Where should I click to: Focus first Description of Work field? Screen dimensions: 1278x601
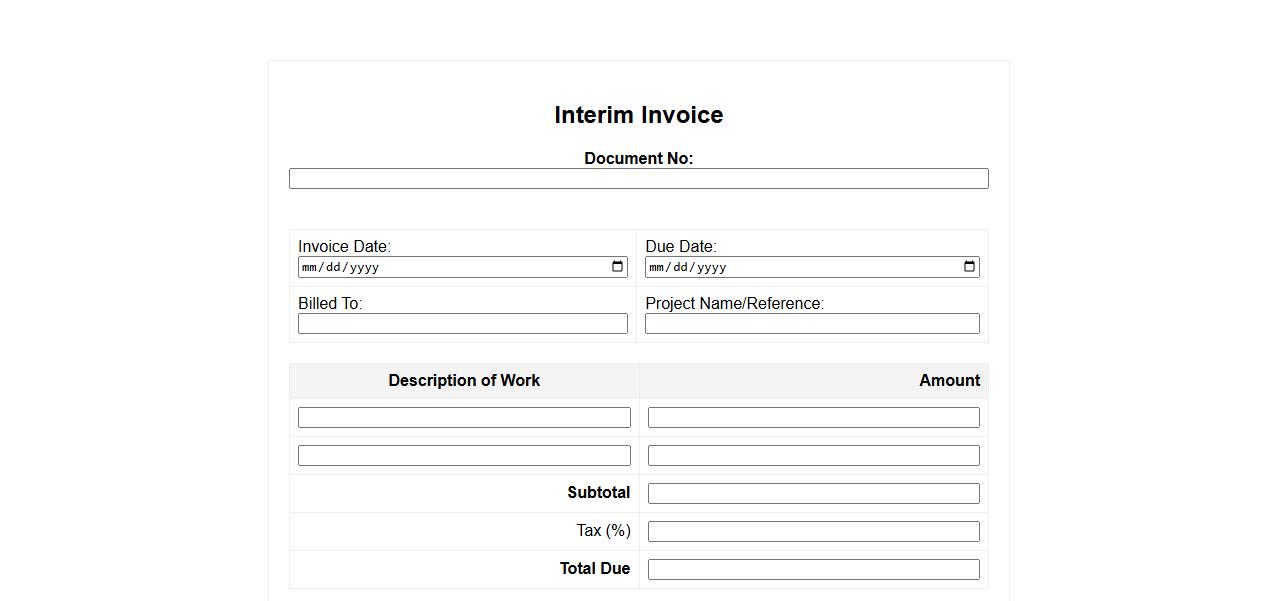pyautogui.click(x=464, y=418)
